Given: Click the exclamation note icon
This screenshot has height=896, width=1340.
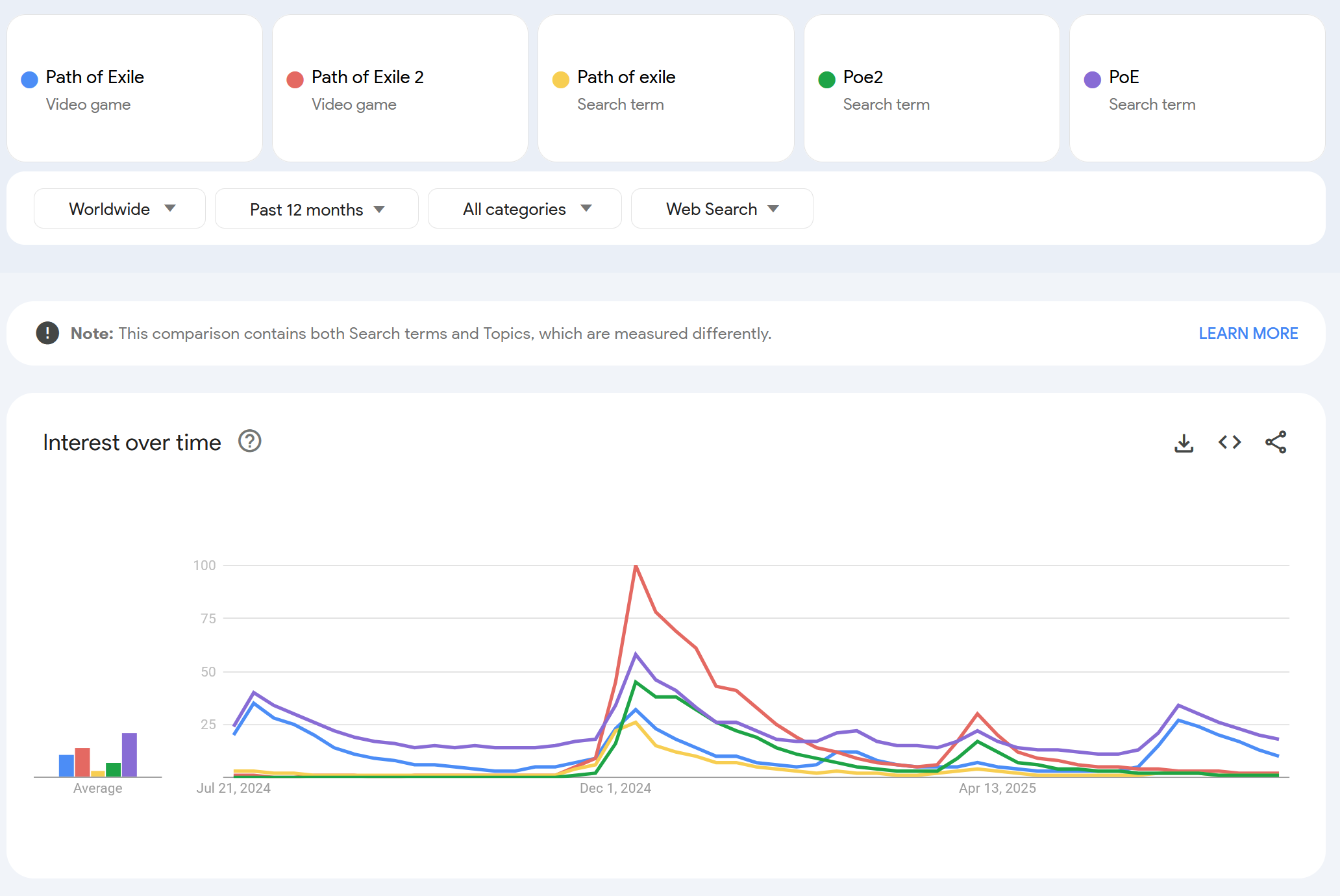Looking at the screenshot, I should point(47,333).
